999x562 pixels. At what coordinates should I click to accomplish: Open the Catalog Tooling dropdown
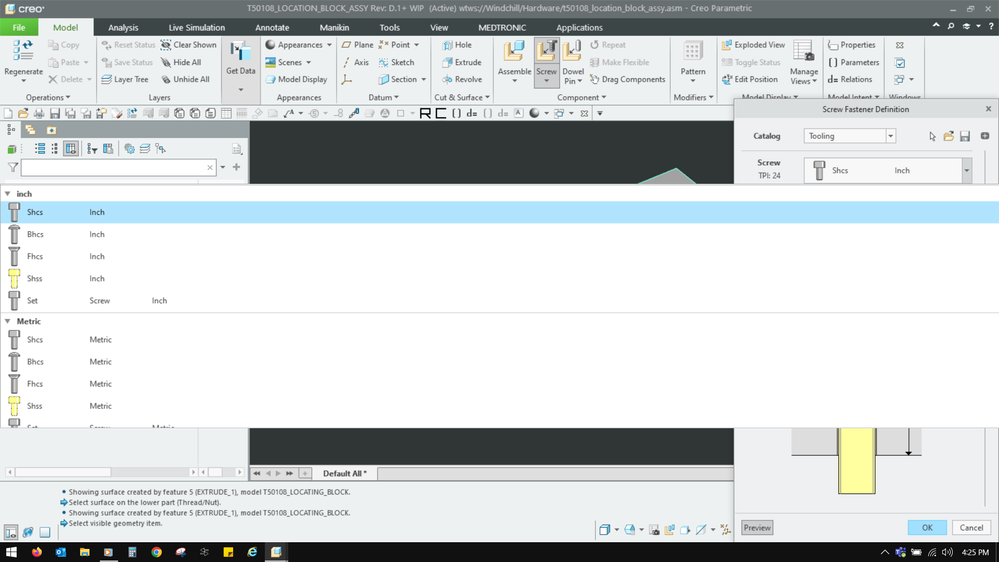[x=890, y=136]
